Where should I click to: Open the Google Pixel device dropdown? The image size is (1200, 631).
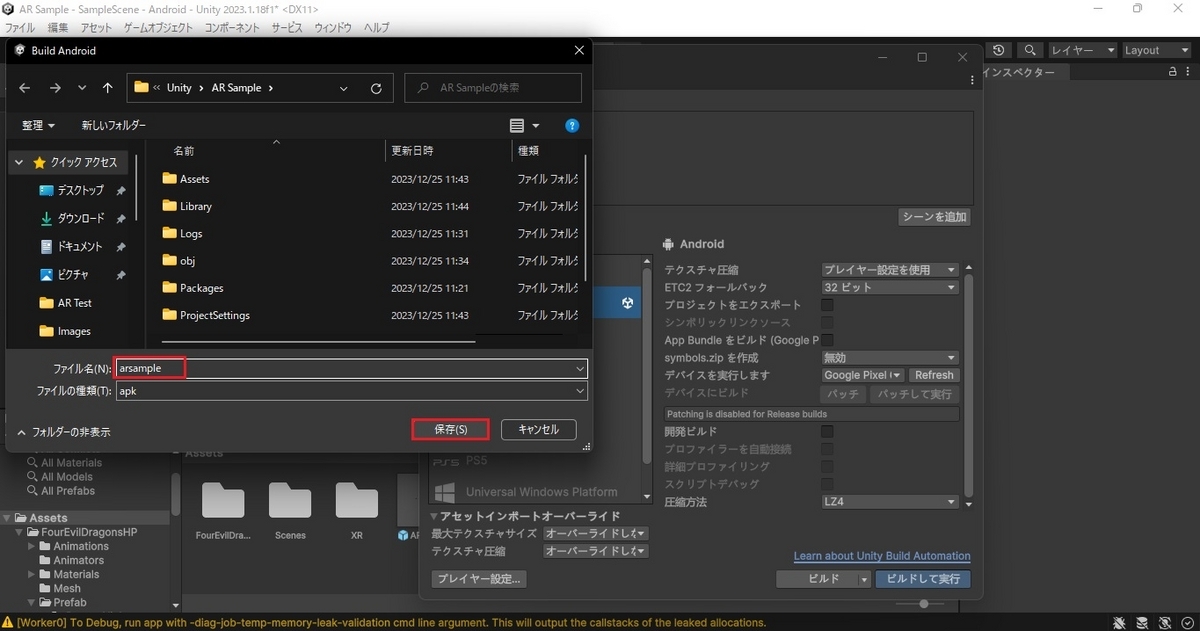tap(862, 375)
